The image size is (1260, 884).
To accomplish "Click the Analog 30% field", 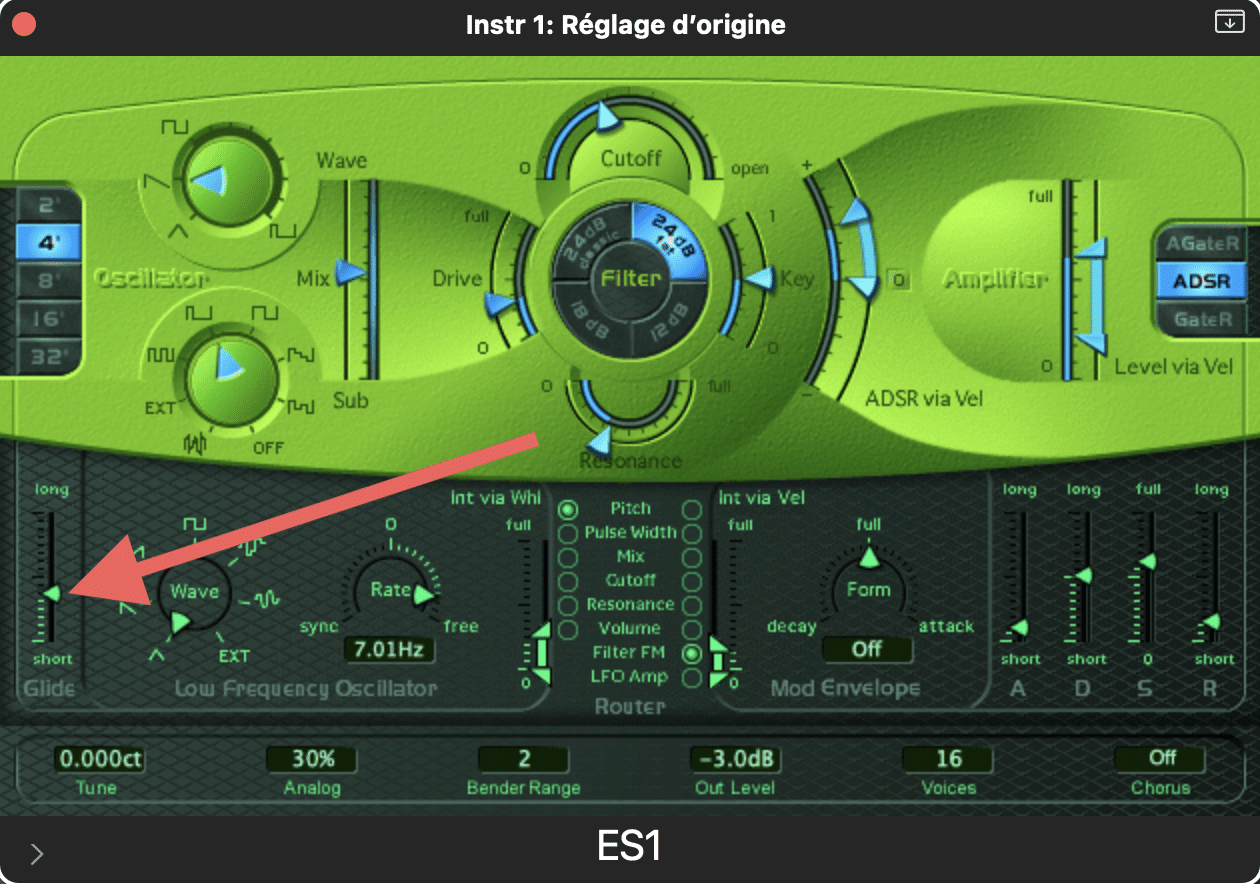I will click(311, 759).
